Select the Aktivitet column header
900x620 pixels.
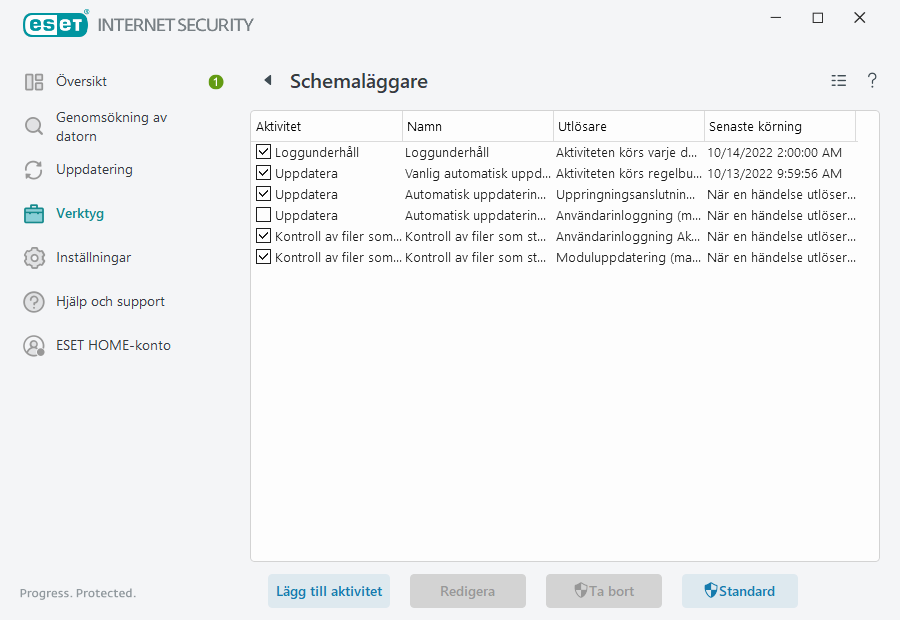(327, 126)
